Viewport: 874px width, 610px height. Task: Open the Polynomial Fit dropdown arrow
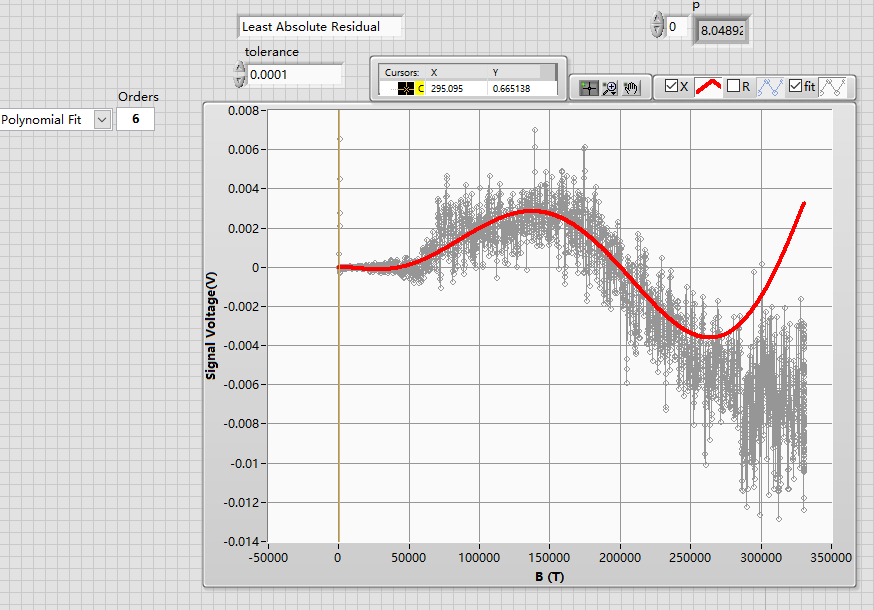click(102, 120)
